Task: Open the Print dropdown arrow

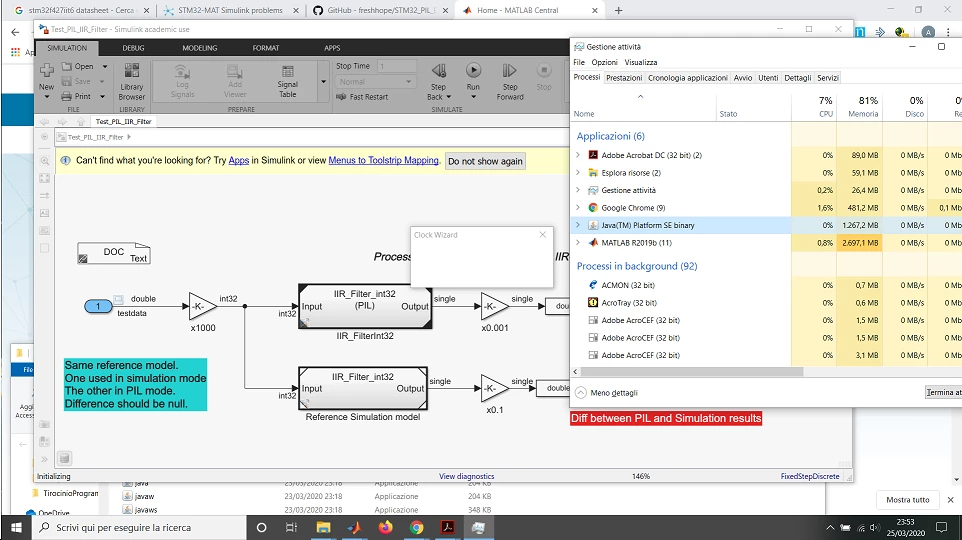Action: coord(102,96)
